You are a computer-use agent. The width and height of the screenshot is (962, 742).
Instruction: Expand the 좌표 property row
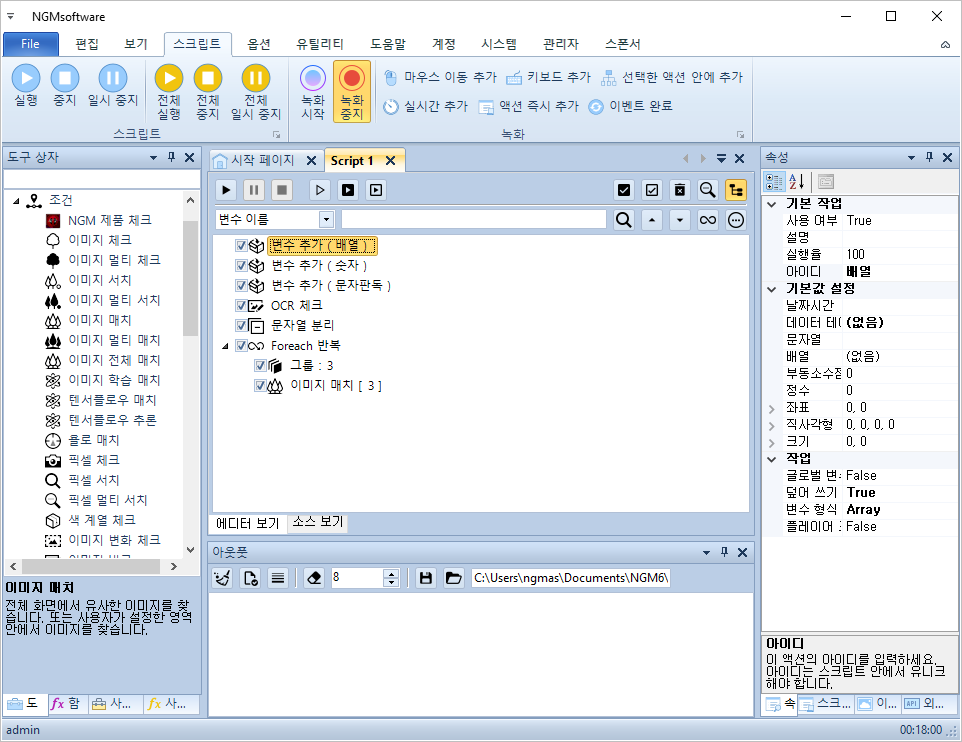(772, 408)
